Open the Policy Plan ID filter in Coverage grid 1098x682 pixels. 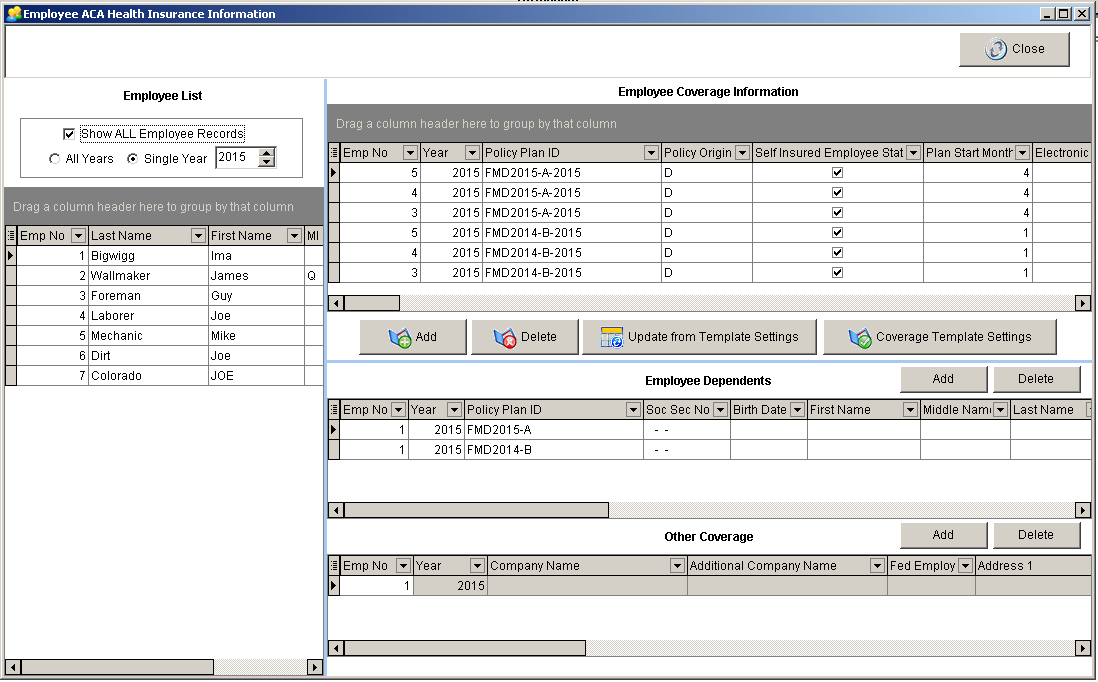651,153
